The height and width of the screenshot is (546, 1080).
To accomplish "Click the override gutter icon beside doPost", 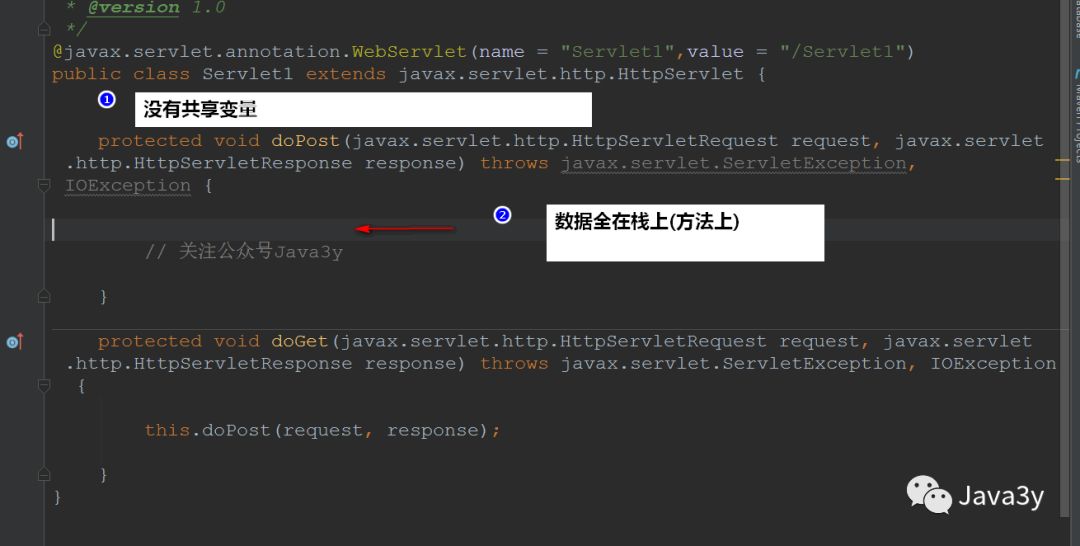I will (x=14, y=141).
